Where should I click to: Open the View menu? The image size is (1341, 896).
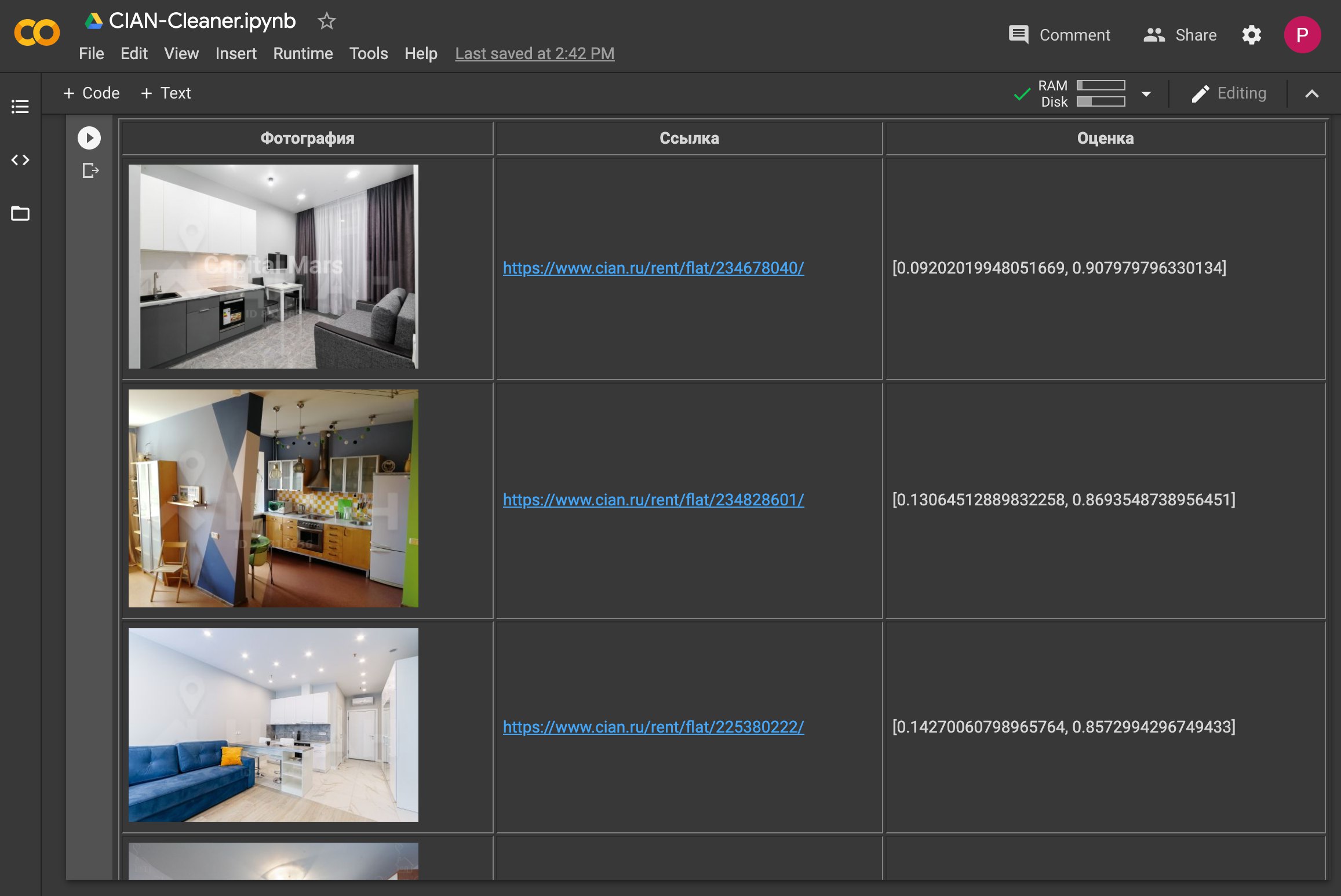coord(181,53)
